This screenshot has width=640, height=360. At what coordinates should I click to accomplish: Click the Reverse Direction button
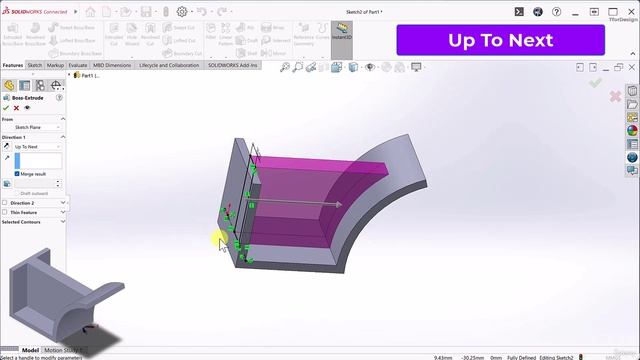(x=7, y=147)
